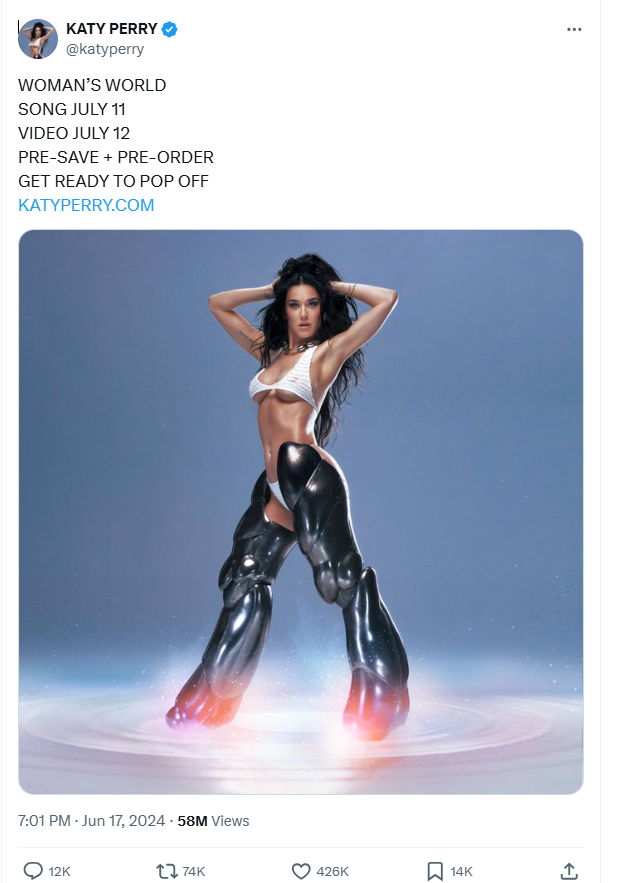Click the 426K likes count
Image resolution: width=621 pixels, height=883 pixels.
pos(332,872)
